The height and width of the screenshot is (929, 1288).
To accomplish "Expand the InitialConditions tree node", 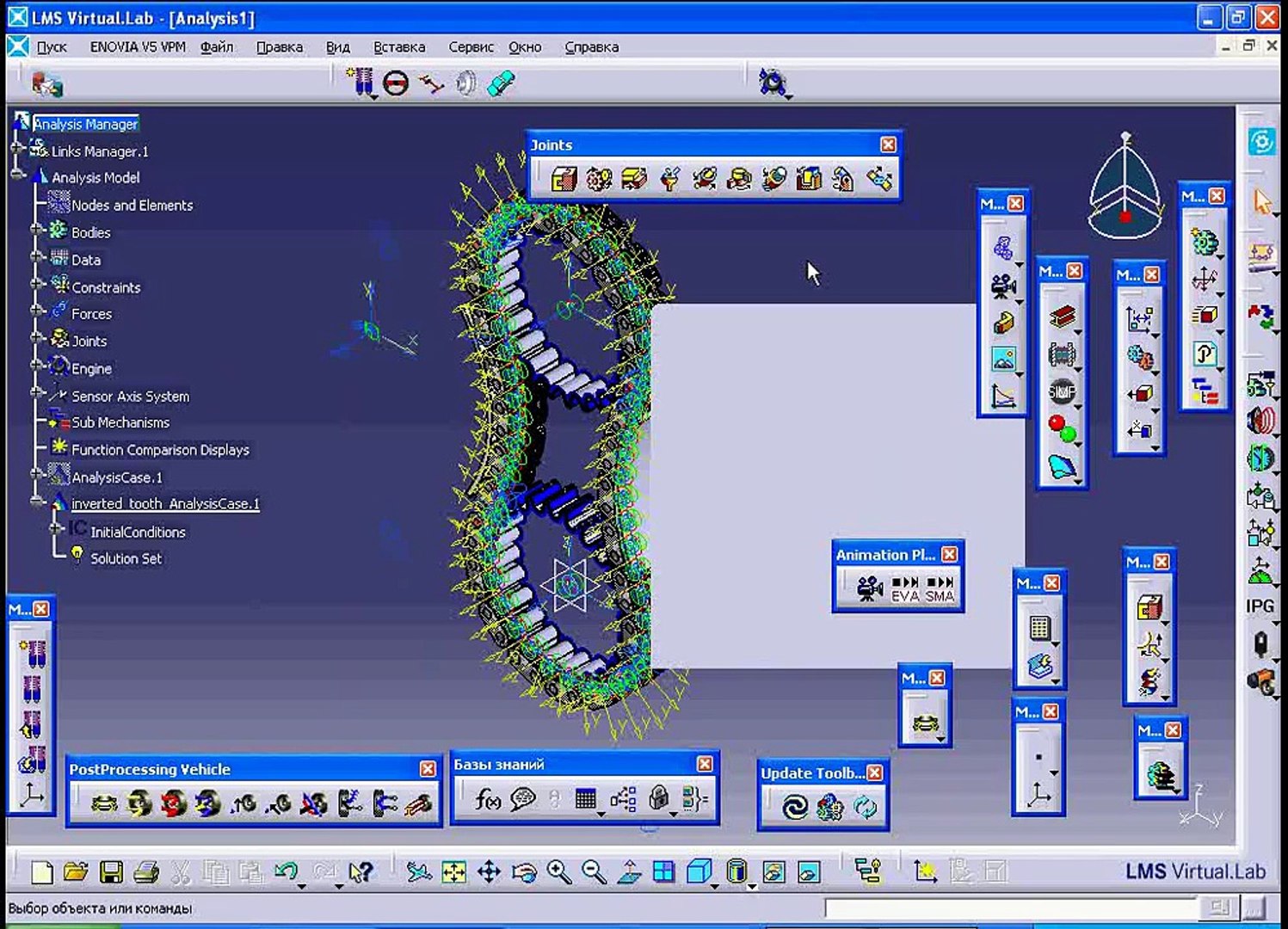I will pos(55,528).
